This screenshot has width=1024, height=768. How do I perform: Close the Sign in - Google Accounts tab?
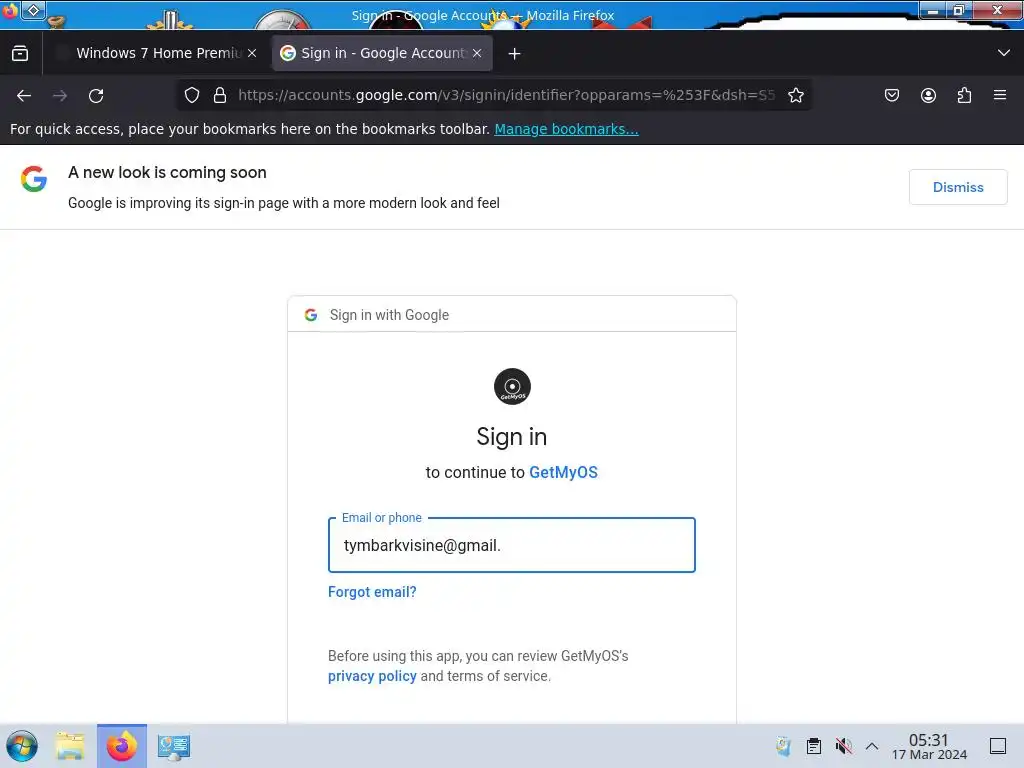(x=477, y=53)
